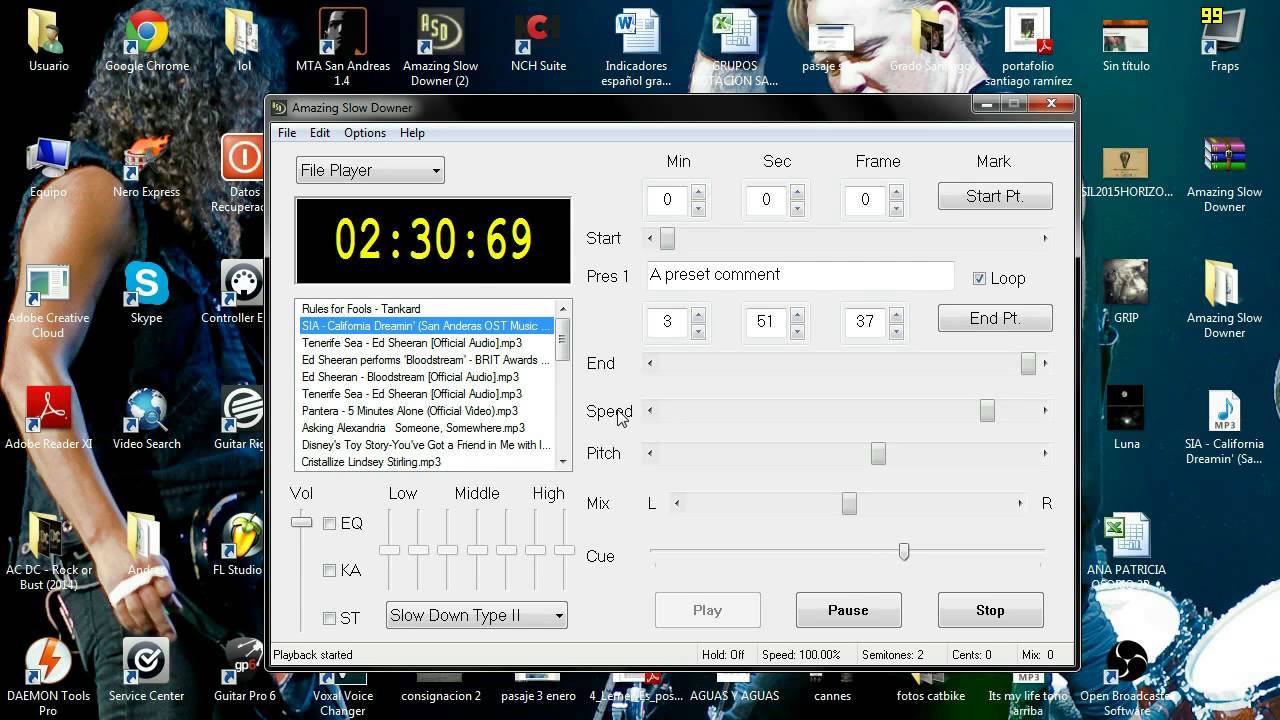The height and width of the screenshot is (720, 1280).
Task: Click the preset comment text field
Action: pos(800,275)
